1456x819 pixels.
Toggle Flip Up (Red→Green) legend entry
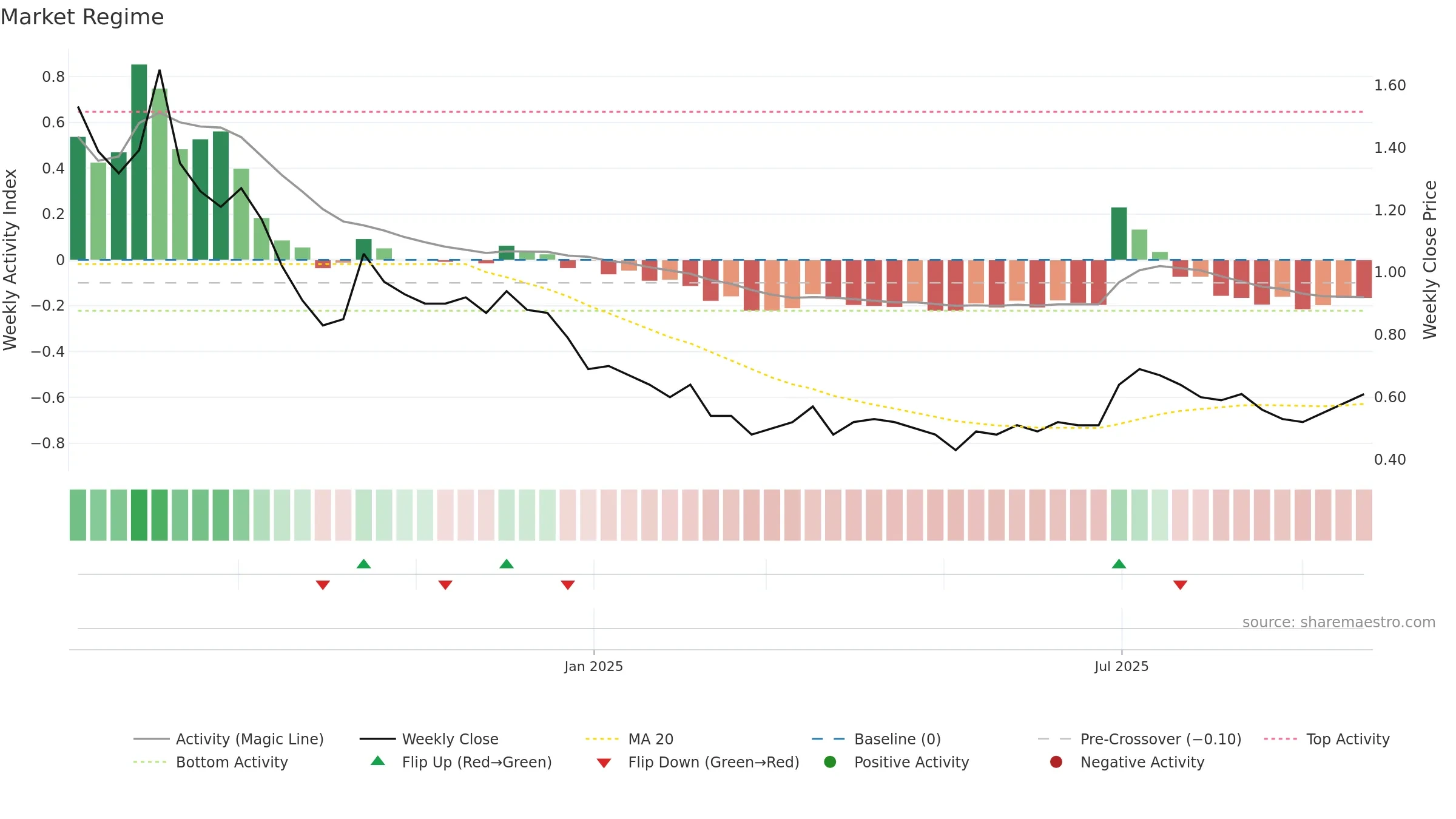tap(461, 762)
